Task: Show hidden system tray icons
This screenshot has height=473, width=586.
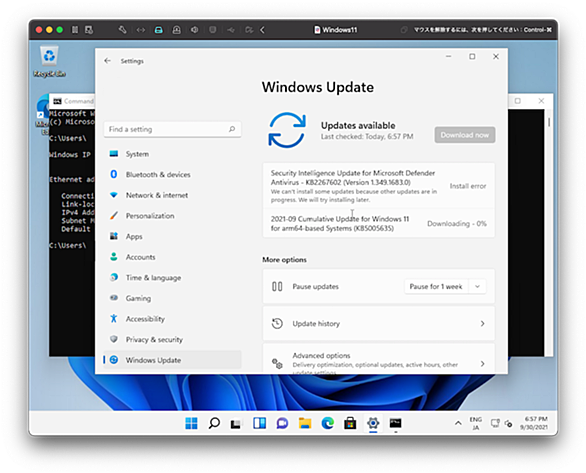Action: (458, 423)
